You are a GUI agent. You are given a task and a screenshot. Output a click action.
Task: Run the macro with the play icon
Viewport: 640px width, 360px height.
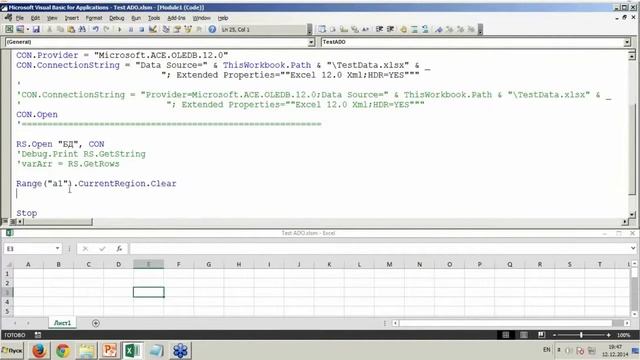(120, 29)
